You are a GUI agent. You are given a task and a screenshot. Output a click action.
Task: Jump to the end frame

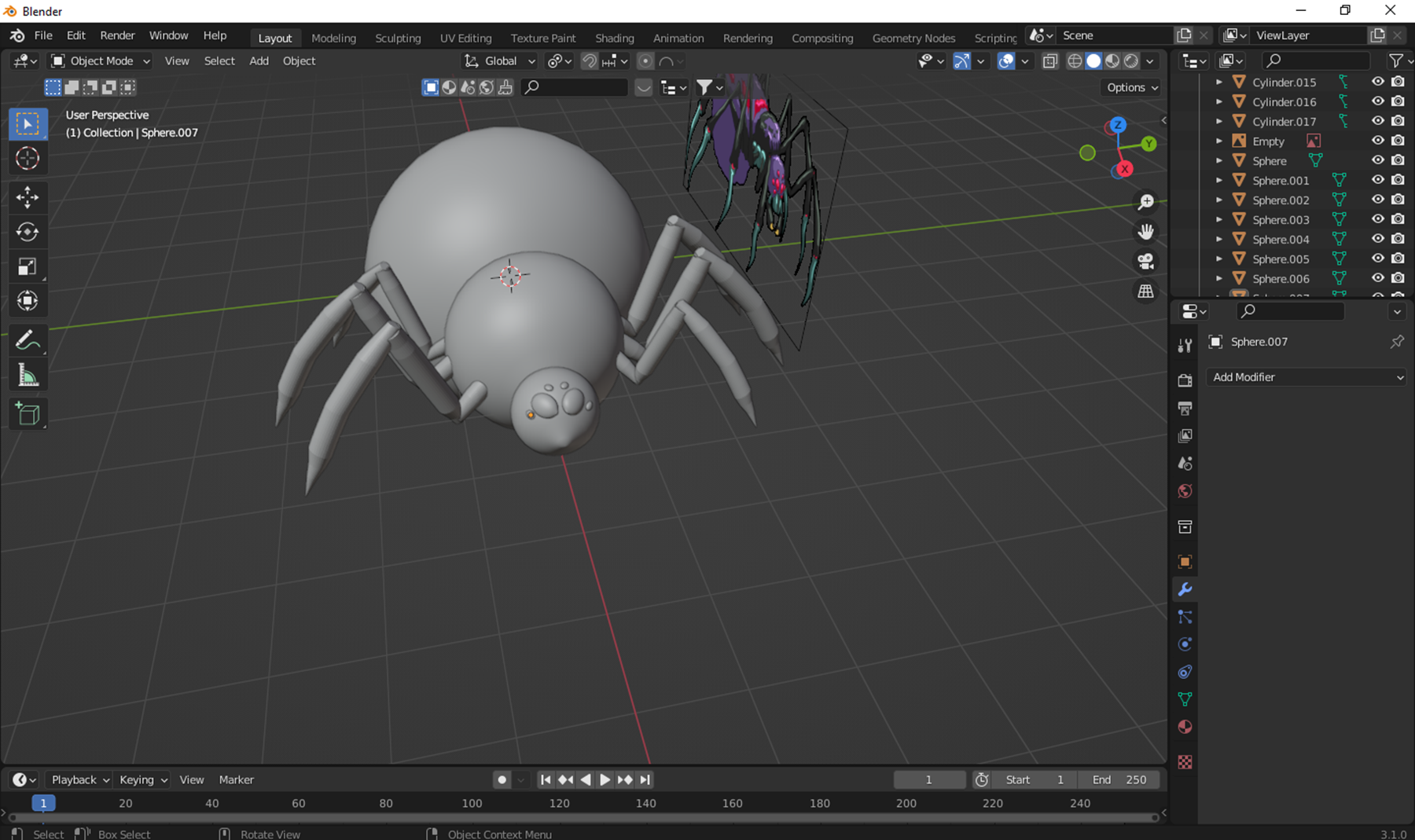click(645, 779)
